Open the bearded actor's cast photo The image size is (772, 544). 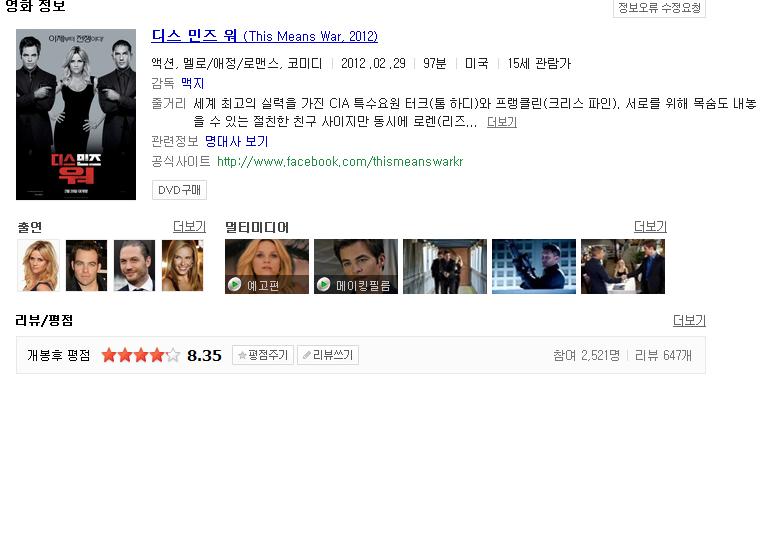pyautogui.click(x=134, y=265)
